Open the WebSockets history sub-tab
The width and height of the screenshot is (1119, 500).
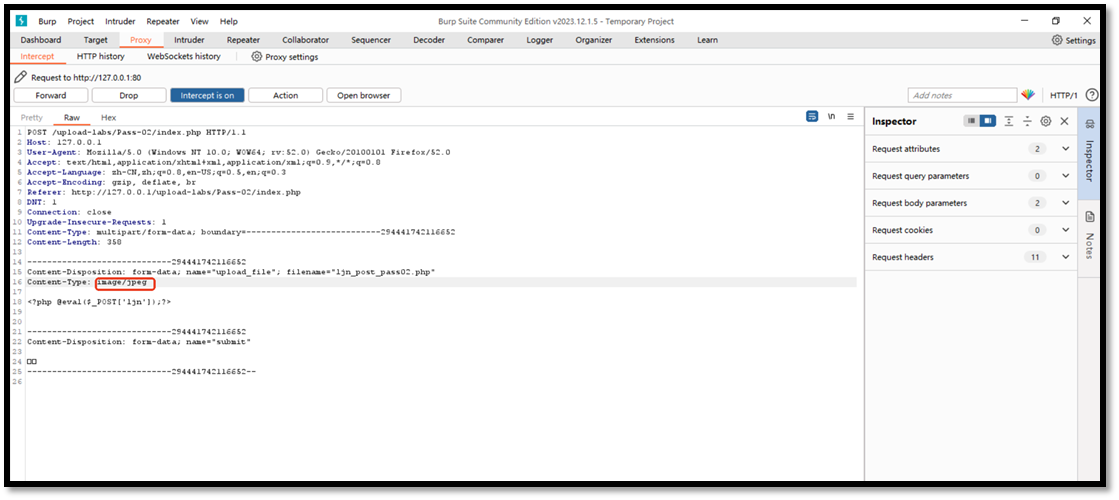click(x=183, y=56)
